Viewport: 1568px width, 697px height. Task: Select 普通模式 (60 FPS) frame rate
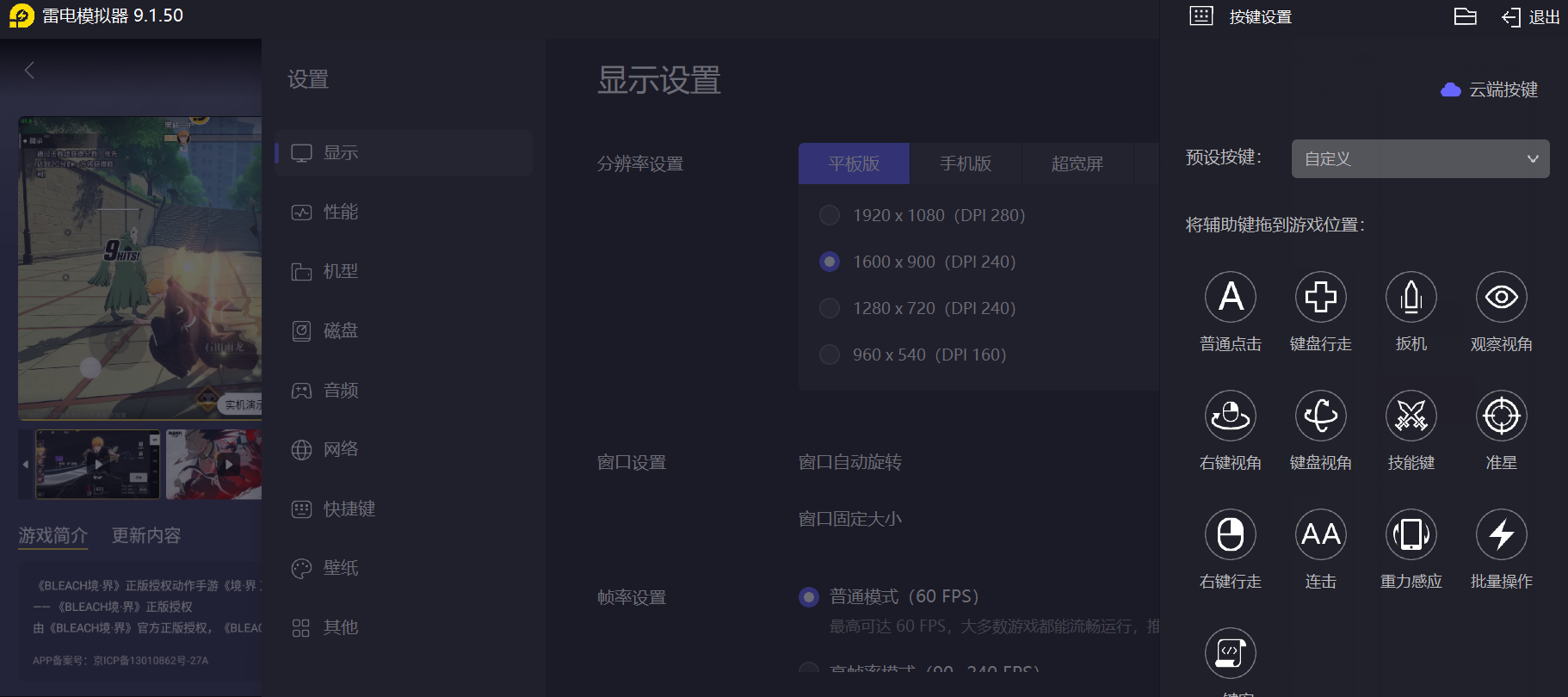click(889, 597)
